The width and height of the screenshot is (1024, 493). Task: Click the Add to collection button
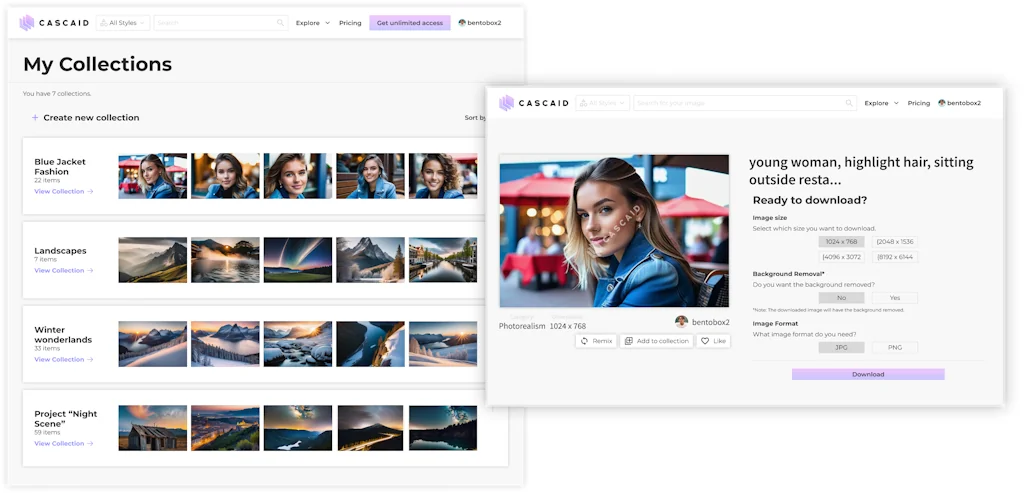coord(656,341)
